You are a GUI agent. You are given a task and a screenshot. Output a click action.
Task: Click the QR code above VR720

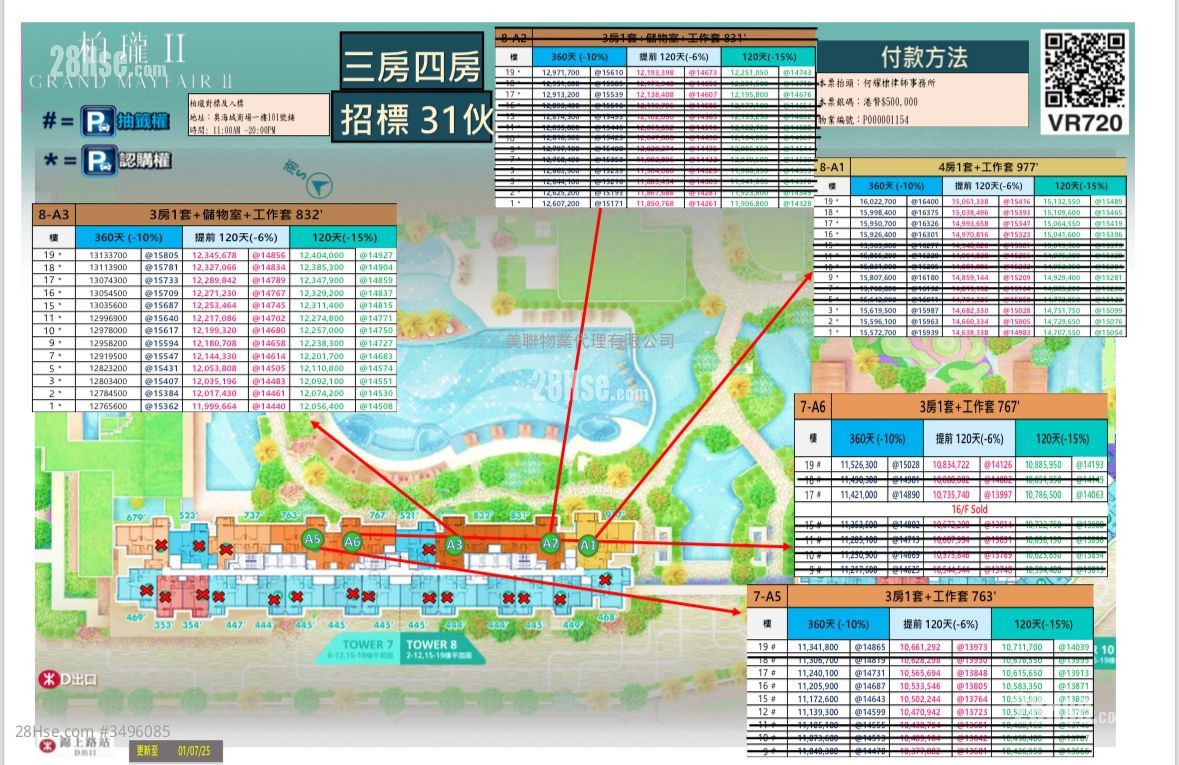(1085, 69)
